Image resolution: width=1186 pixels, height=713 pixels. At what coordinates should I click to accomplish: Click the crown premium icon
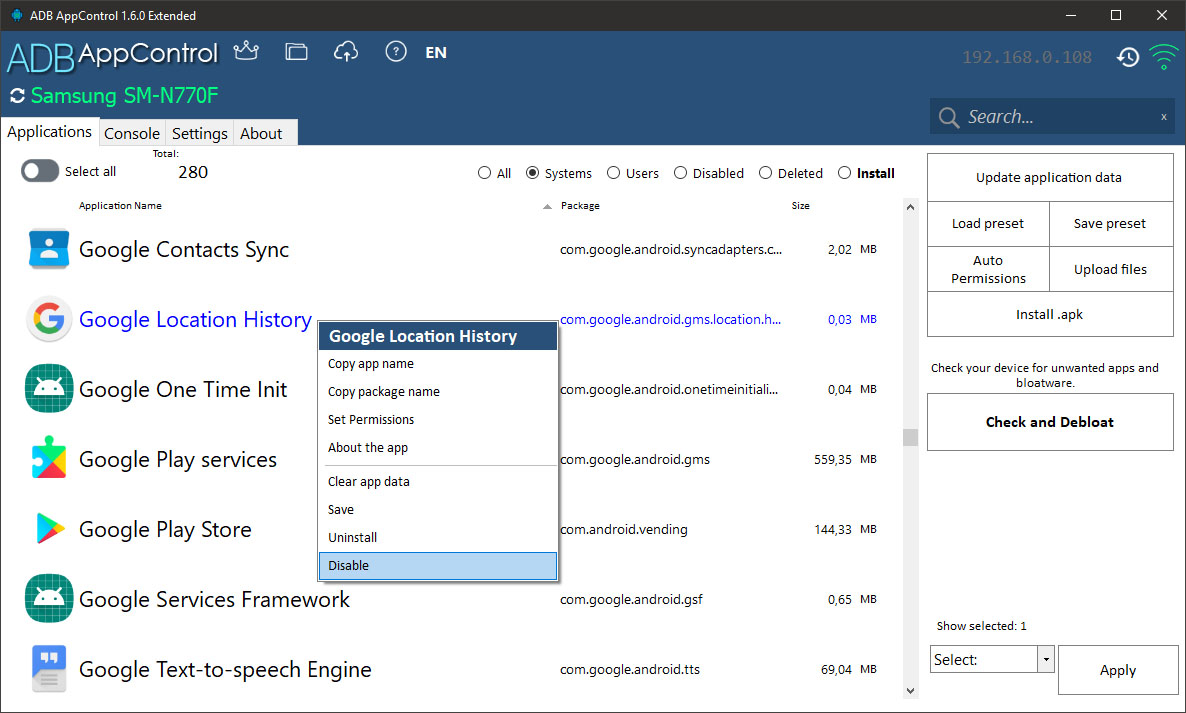point(245,52)
